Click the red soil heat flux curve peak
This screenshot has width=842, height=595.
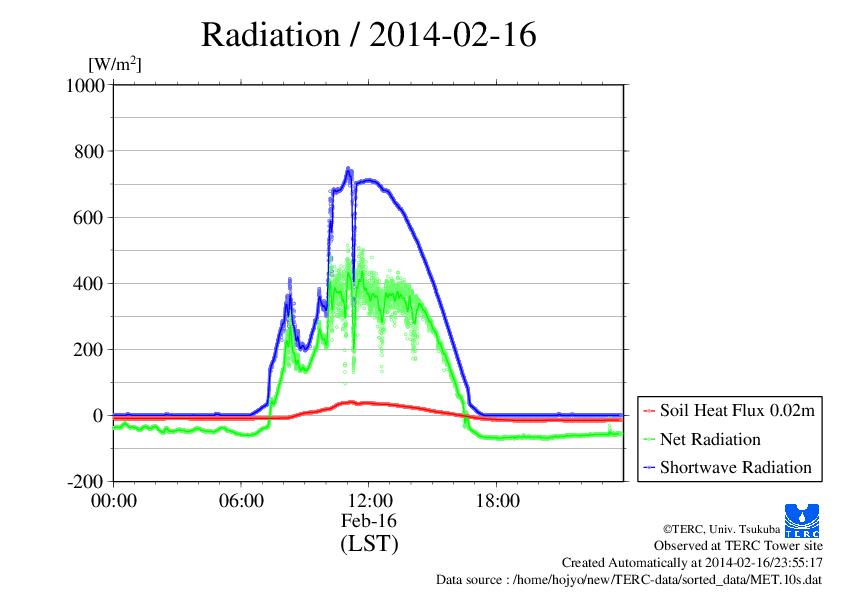(x=352, y=402)
